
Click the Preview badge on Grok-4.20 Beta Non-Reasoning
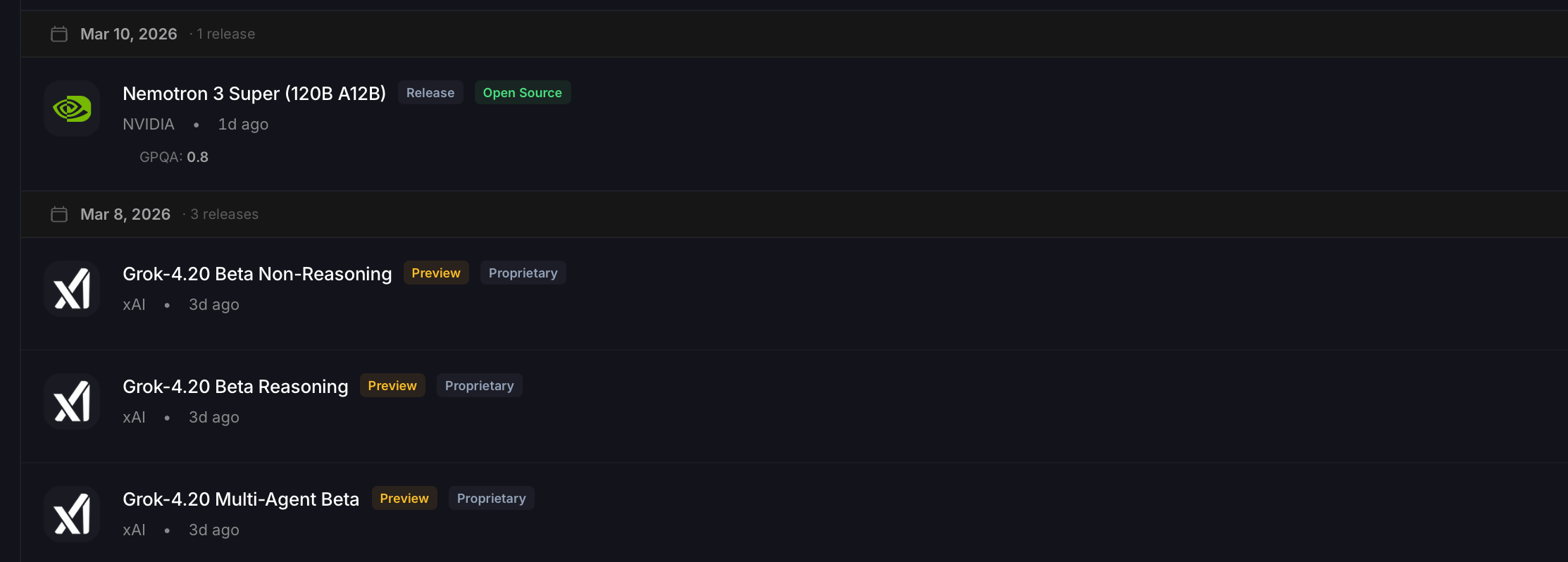click(x=435, y=273)
